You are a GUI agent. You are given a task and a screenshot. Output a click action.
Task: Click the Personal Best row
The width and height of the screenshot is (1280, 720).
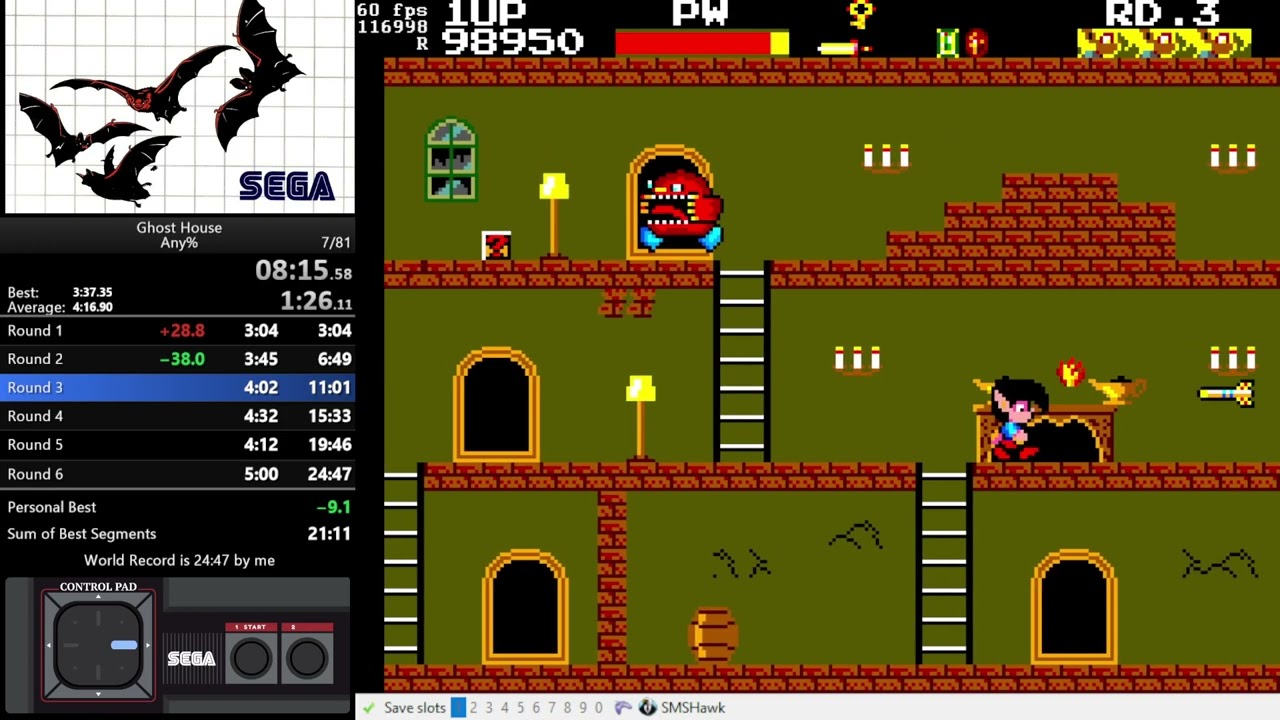(x=178, y=507)
